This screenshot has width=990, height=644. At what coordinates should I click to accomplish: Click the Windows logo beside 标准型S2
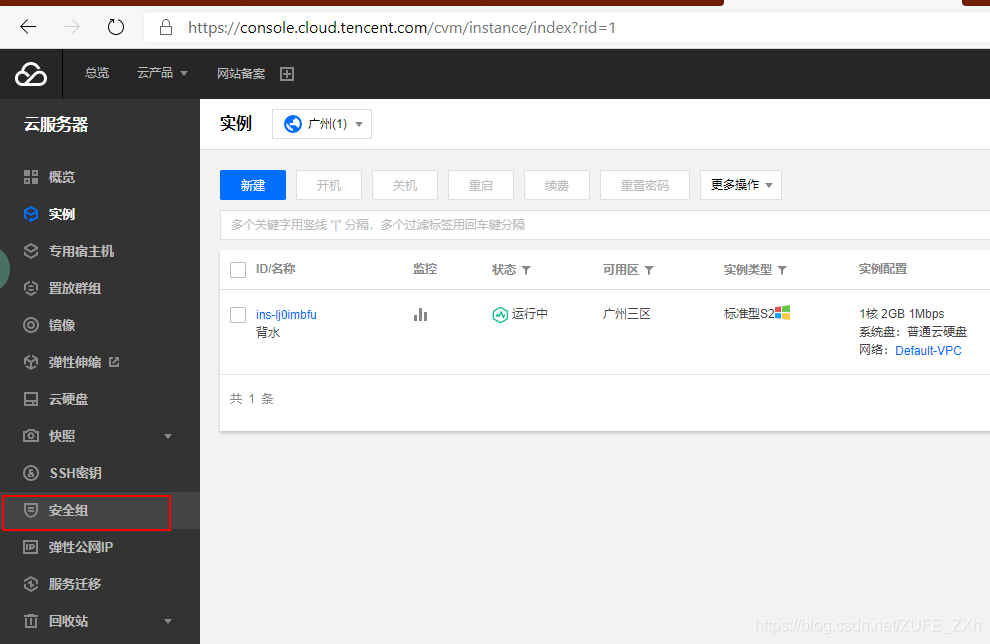[x=783, y=313]
